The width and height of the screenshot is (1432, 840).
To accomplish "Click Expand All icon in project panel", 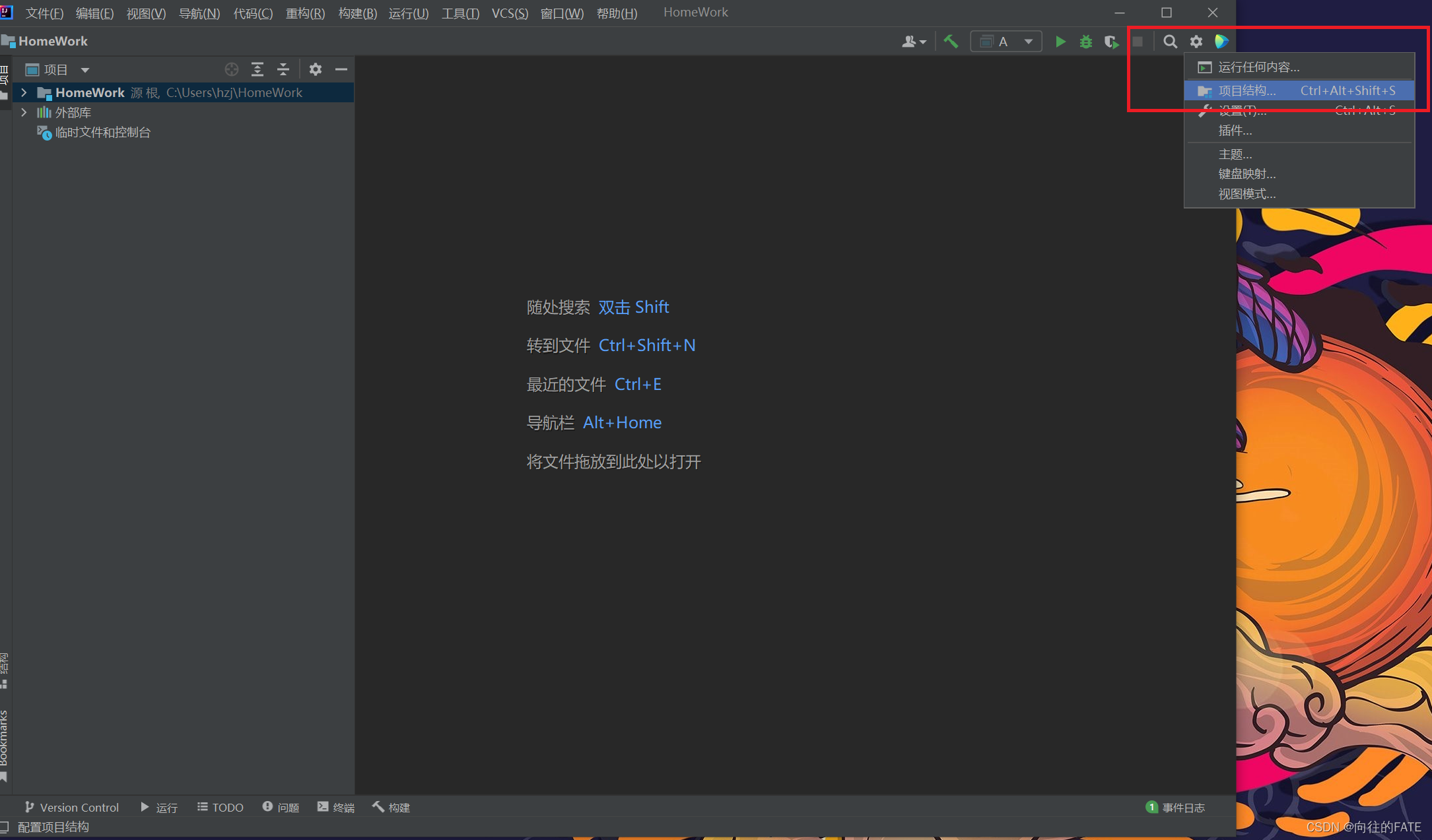I will point(257,69).
